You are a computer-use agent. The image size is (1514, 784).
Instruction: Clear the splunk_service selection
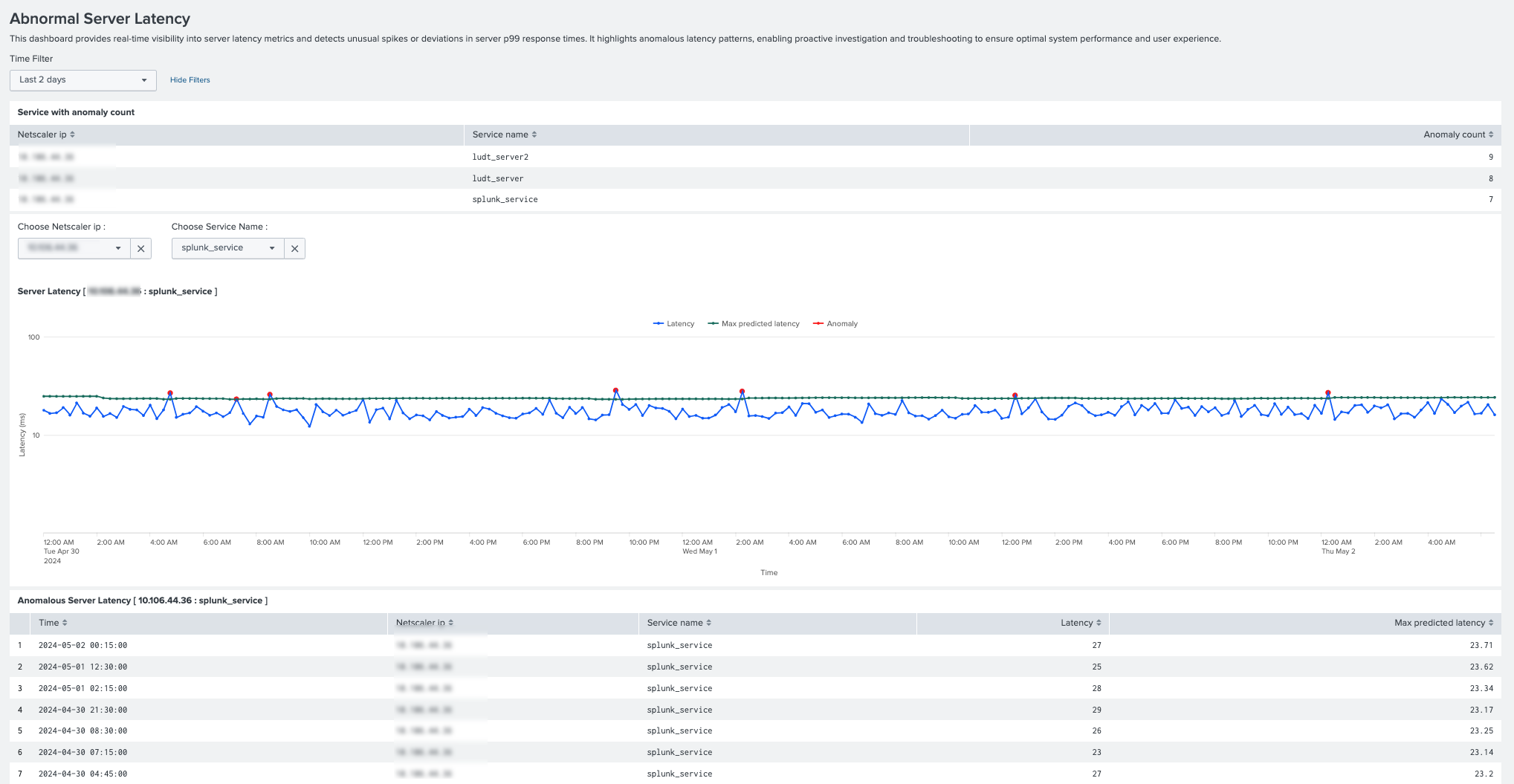(294, 248)
